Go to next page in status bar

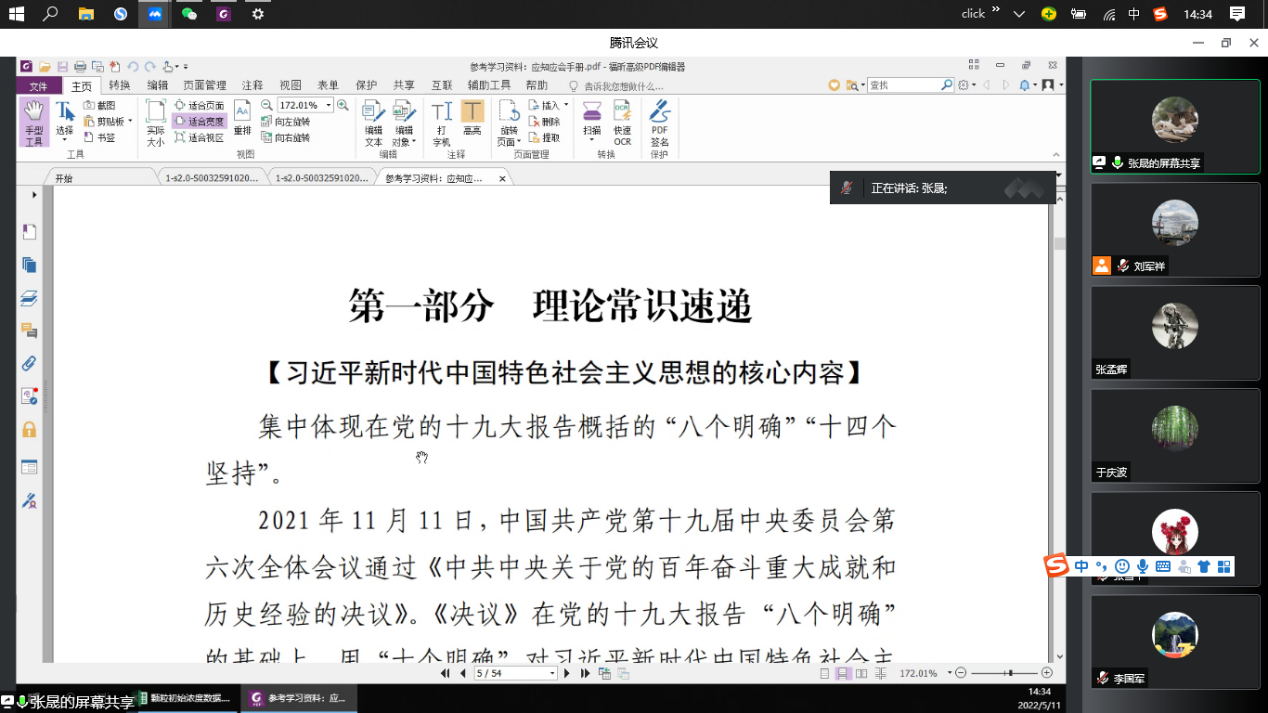tap(567, 674)
